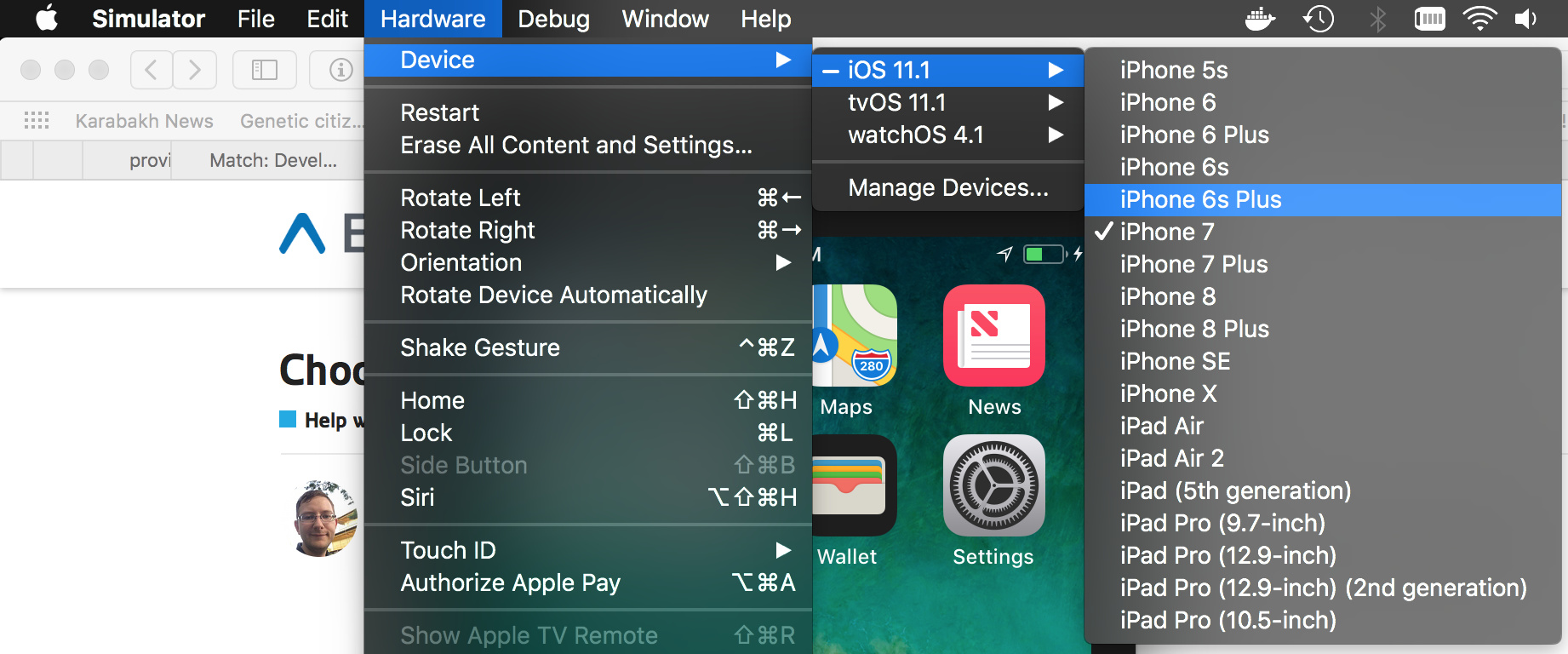Open the Help menu
The height and width of the screenshot is (654, 1568).
point(766,19)
